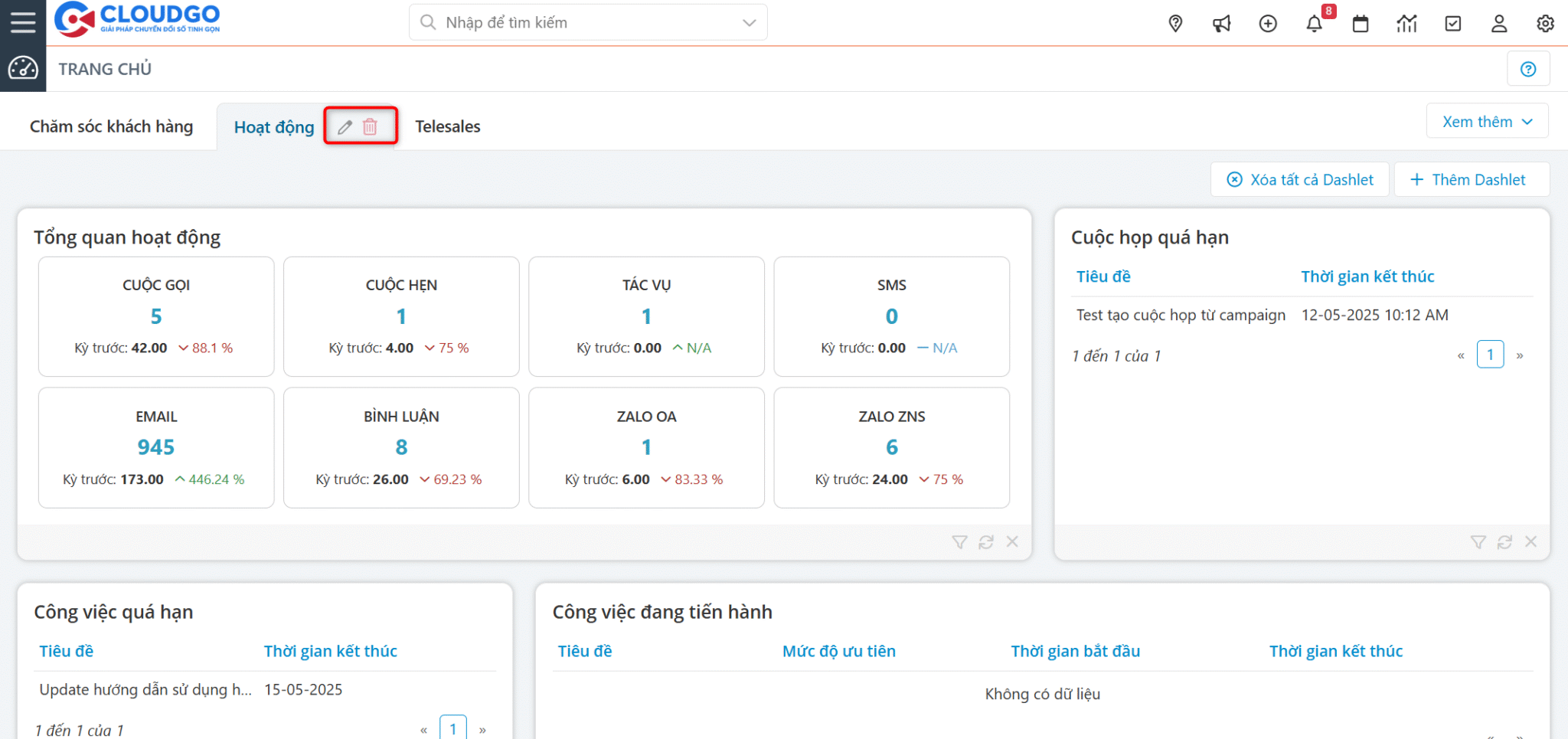1568x739 pixels.
Task: Close the Cuộc họp quá hạn dashlet
Action: 1530,541
